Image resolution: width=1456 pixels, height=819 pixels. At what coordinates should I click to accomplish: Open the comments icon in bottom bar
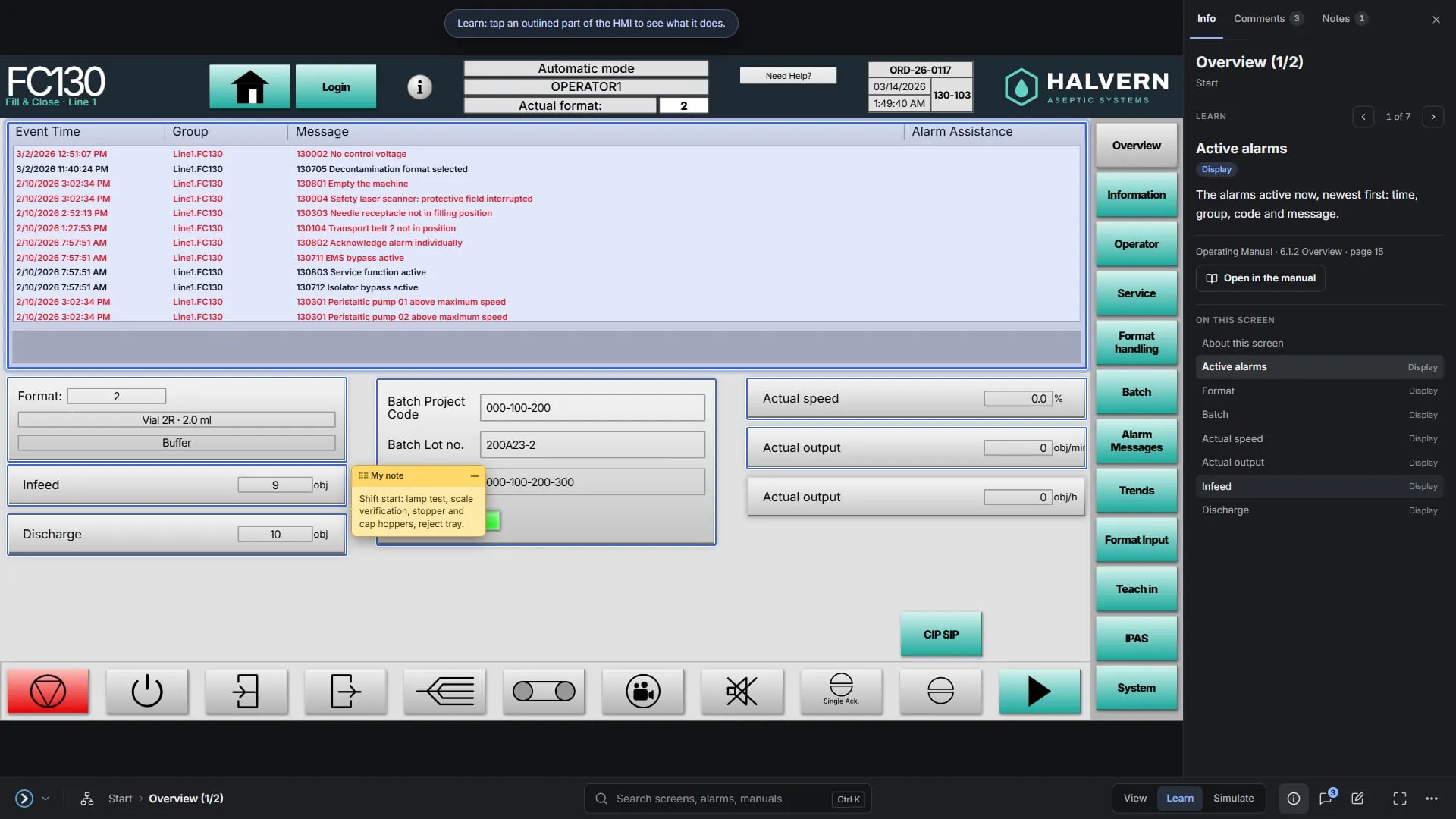(x=1326, y=798)
